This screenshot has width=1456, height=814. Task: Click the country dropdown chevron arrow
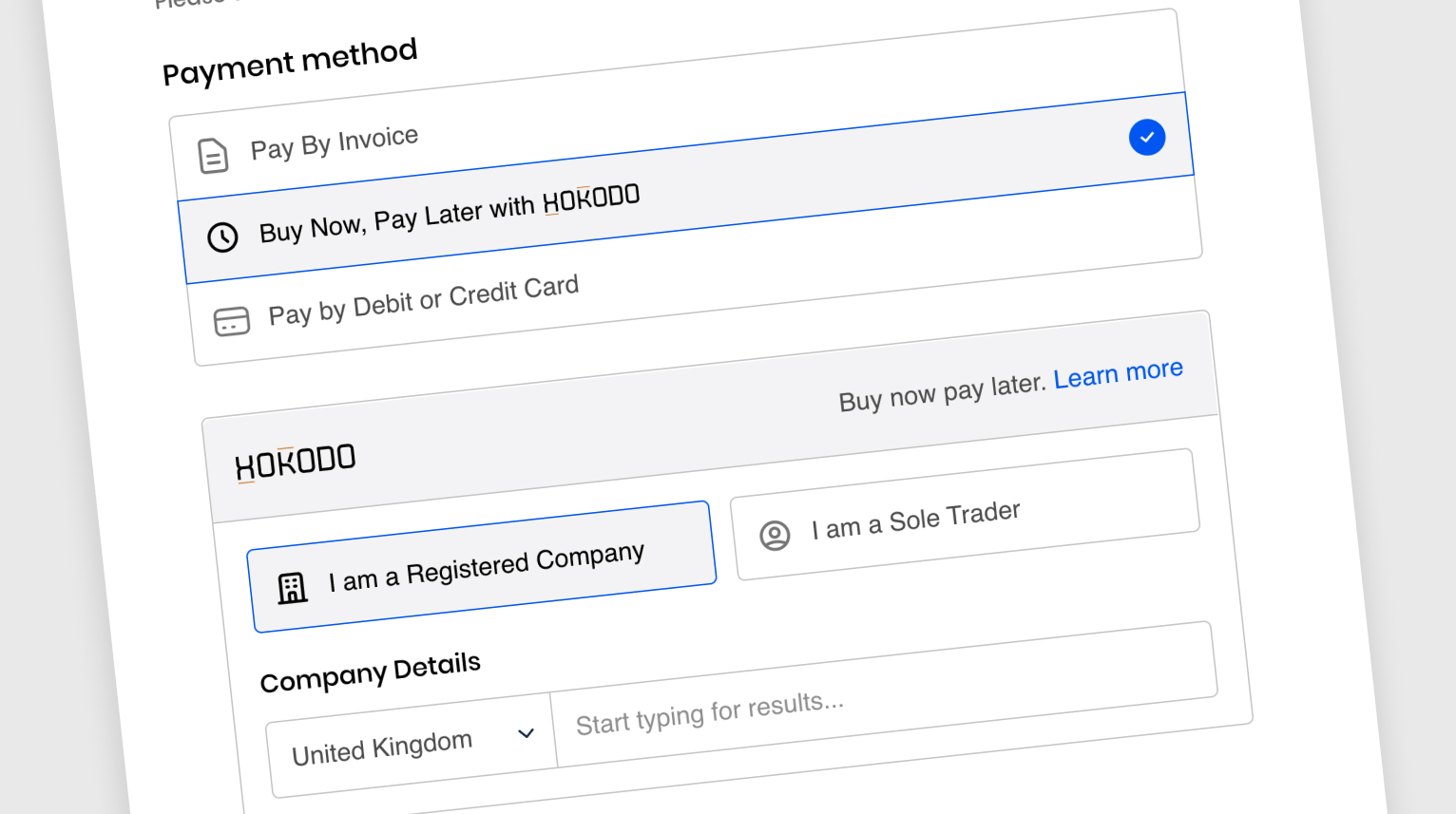pyautogui.click(x=526, y=733)
